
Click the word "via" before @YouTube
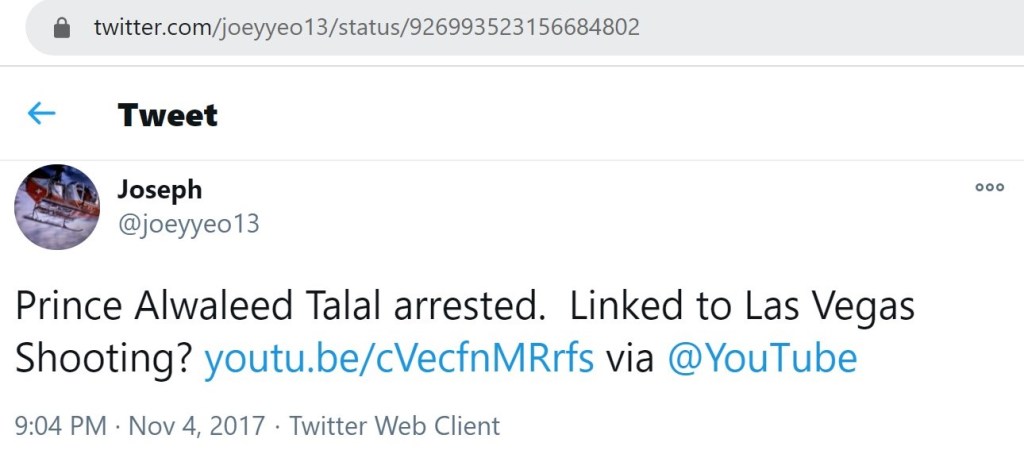point(630,357)
